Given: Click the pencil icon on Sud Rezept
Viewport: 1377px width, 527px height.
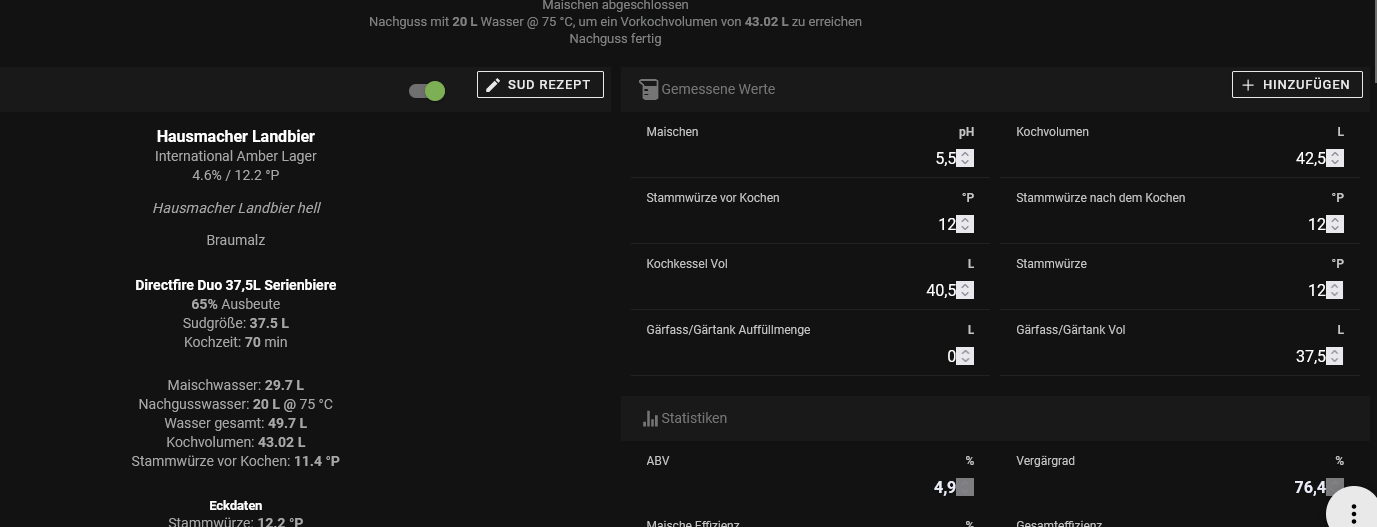Looking at the screenshot, I should pyautogui.click(x=493, y=85).
